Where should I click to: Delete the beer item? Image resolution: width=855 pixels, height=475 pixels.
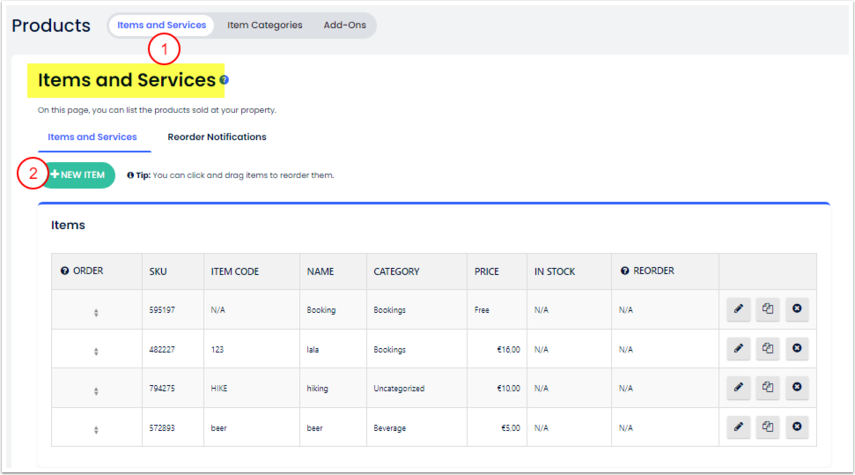click(x=796, y=427)
